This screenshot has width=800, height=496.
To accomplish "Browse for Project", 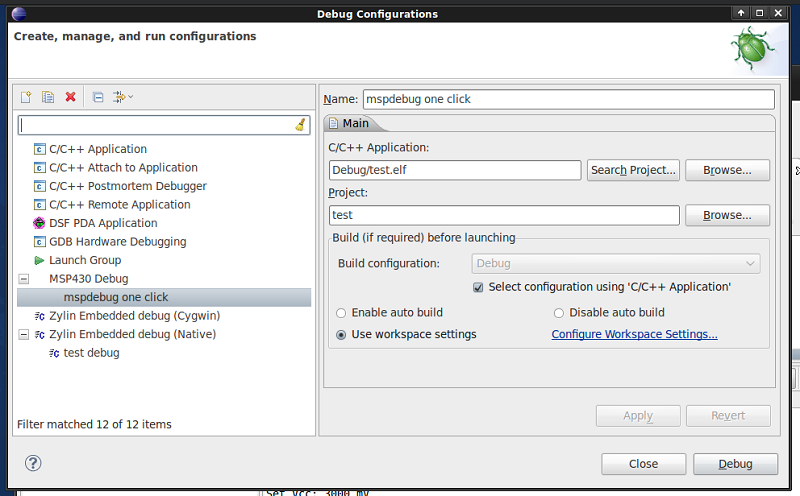I will pos(727,215).
